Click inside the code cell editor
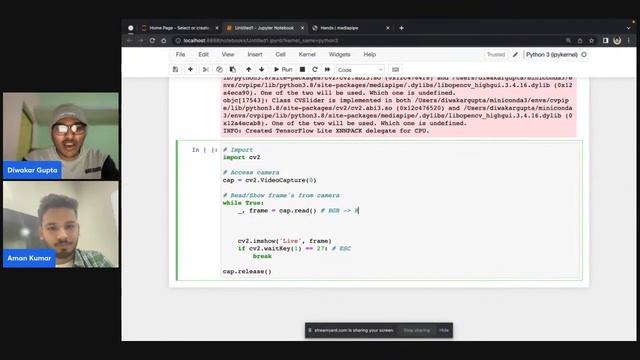 click(401, 210)
